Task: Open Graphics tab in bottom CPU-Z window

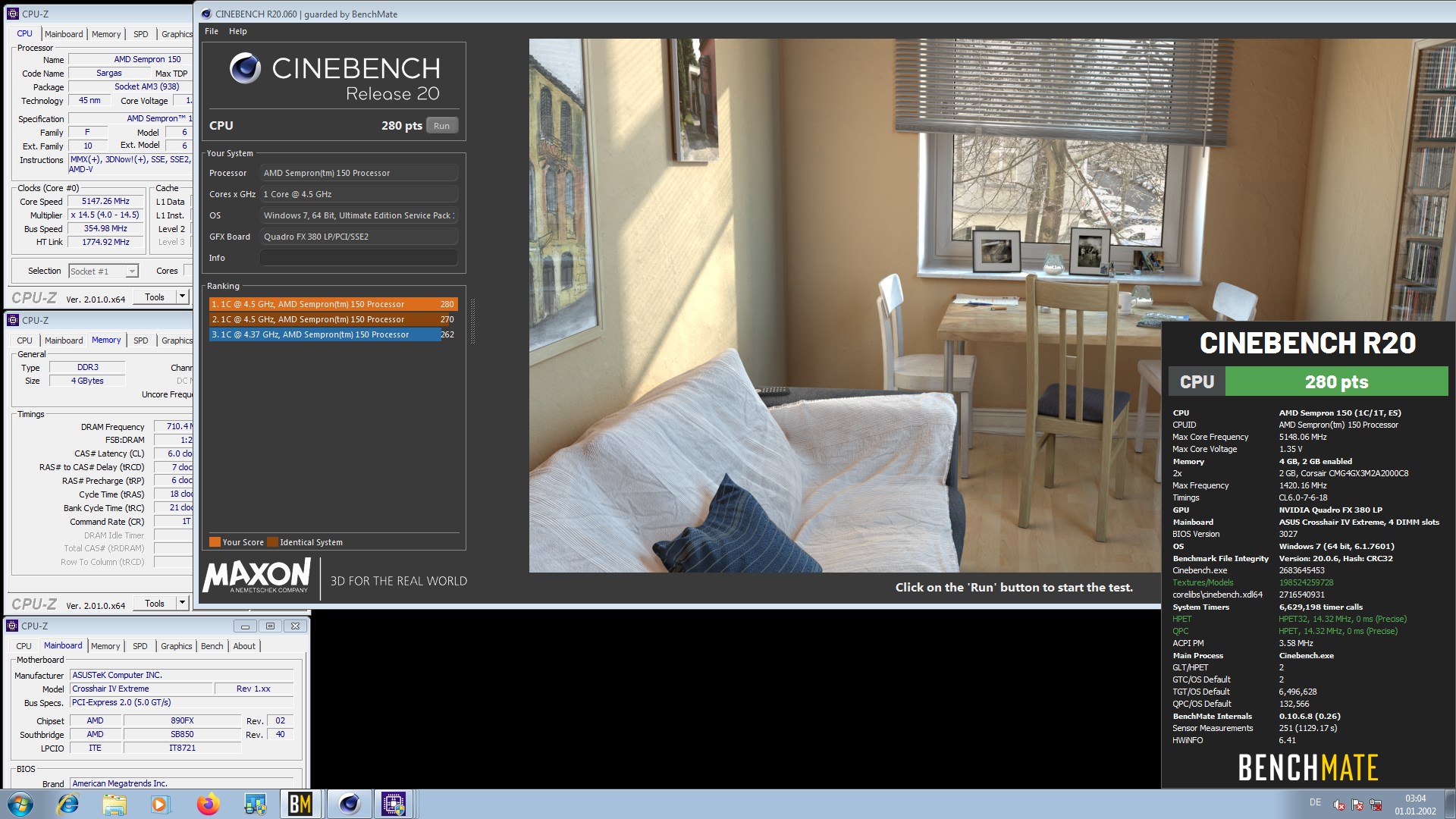Action: pyautogui.click(x=176, y=646)
